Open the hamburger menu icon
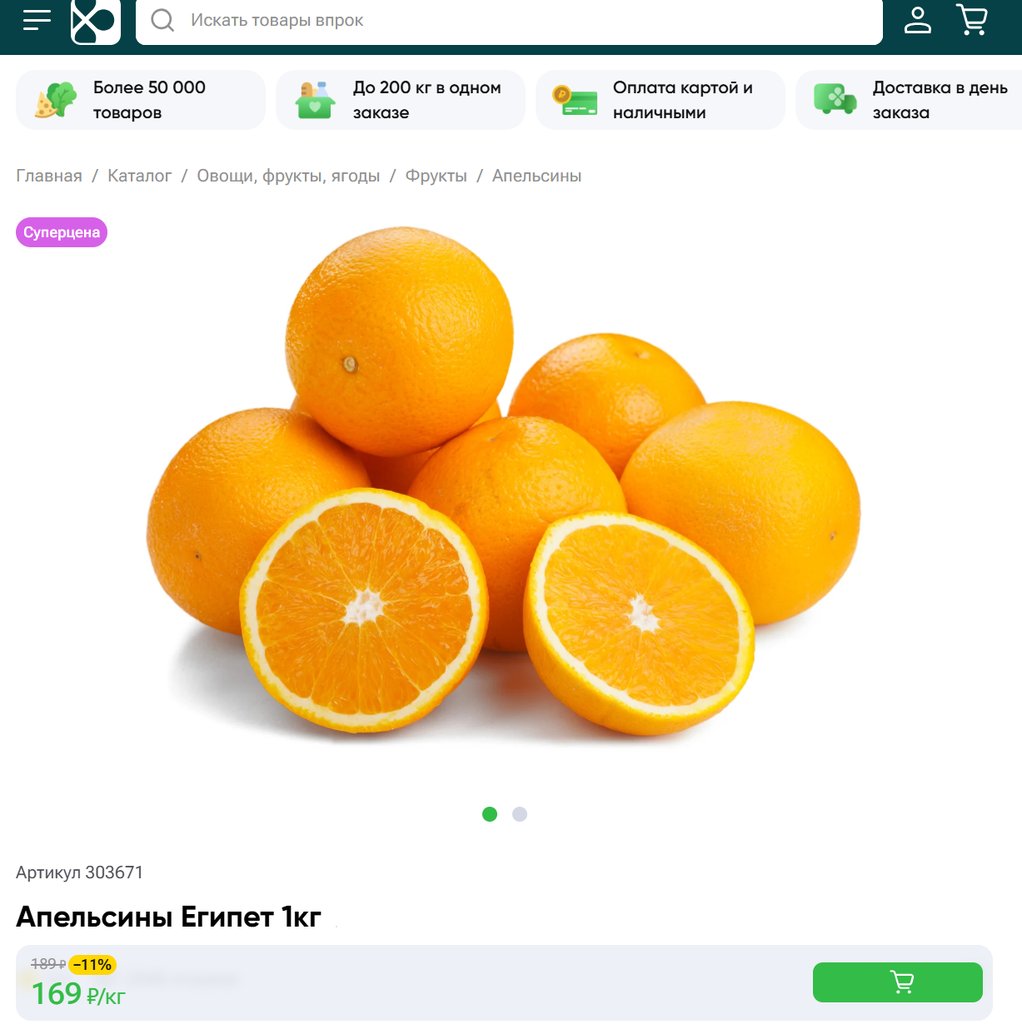The image size is (1022, 1024). [37, 20]
